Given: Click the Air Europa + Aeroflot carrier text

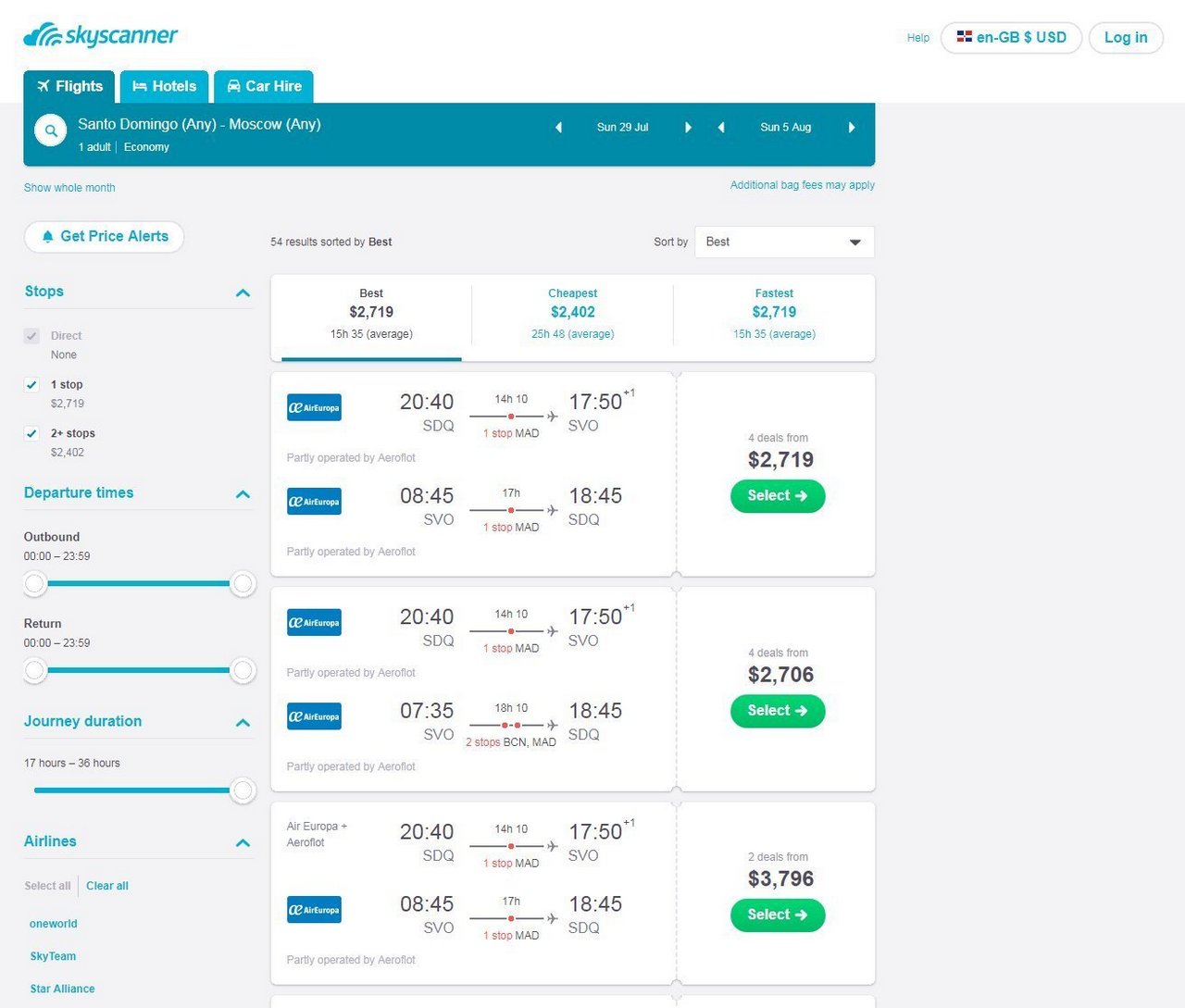Looking at the screenshot, I should (317, 834).
